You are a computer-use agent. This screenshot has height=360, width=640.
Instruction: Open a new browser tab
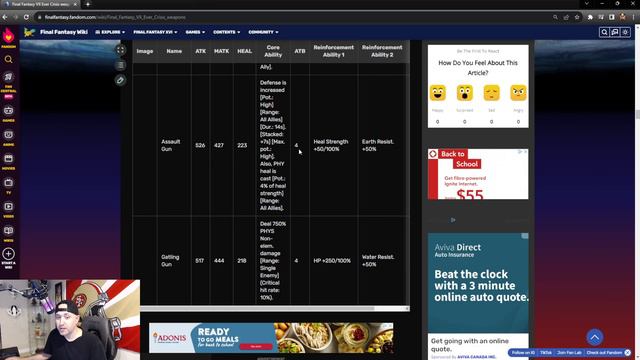pos(88,4)
